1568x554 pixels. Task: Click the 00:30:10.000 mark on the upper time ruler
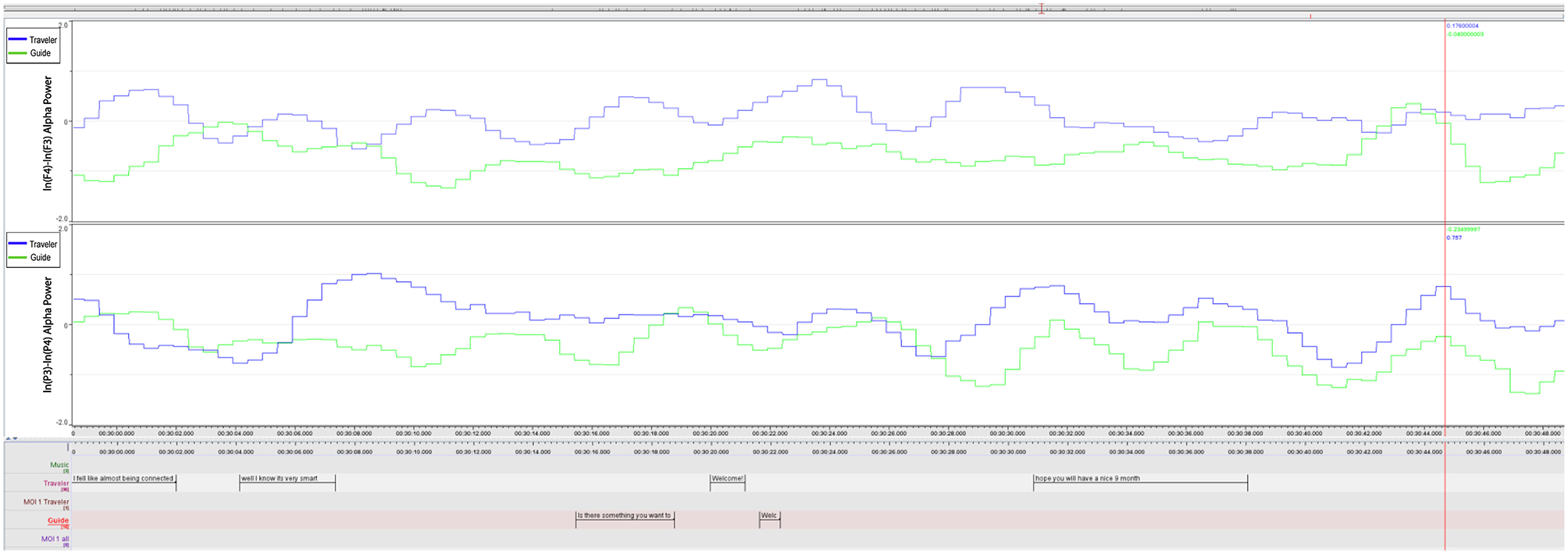(x=413, y=433)
